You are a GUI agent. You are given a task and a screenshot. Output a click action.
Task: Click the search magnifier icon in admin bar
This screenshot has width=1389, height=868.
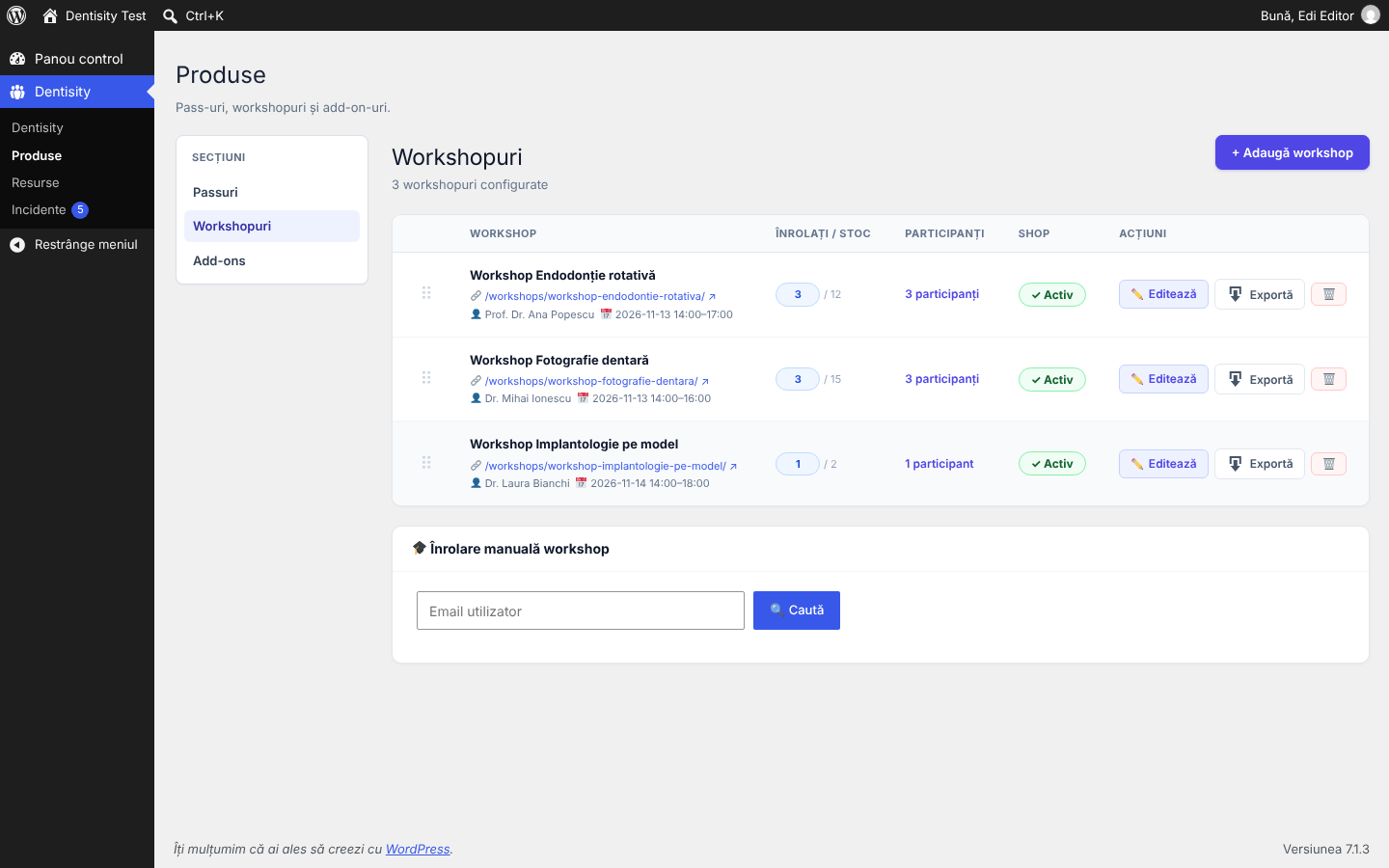coord(170,15)
